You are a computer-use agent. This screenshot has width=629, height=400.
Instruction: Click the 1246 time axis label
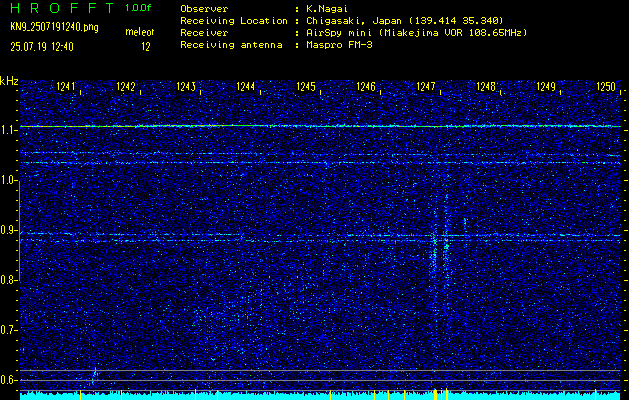(366, 86)
